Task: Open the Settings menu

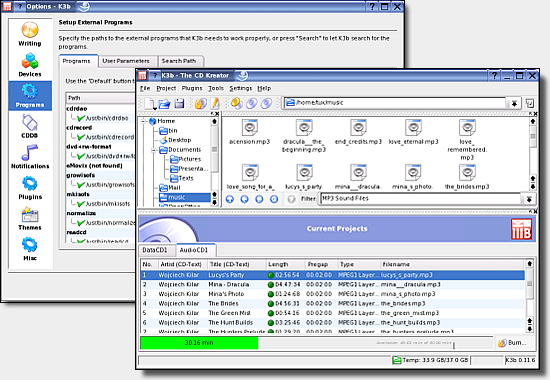Action: [x=241, y=88]
